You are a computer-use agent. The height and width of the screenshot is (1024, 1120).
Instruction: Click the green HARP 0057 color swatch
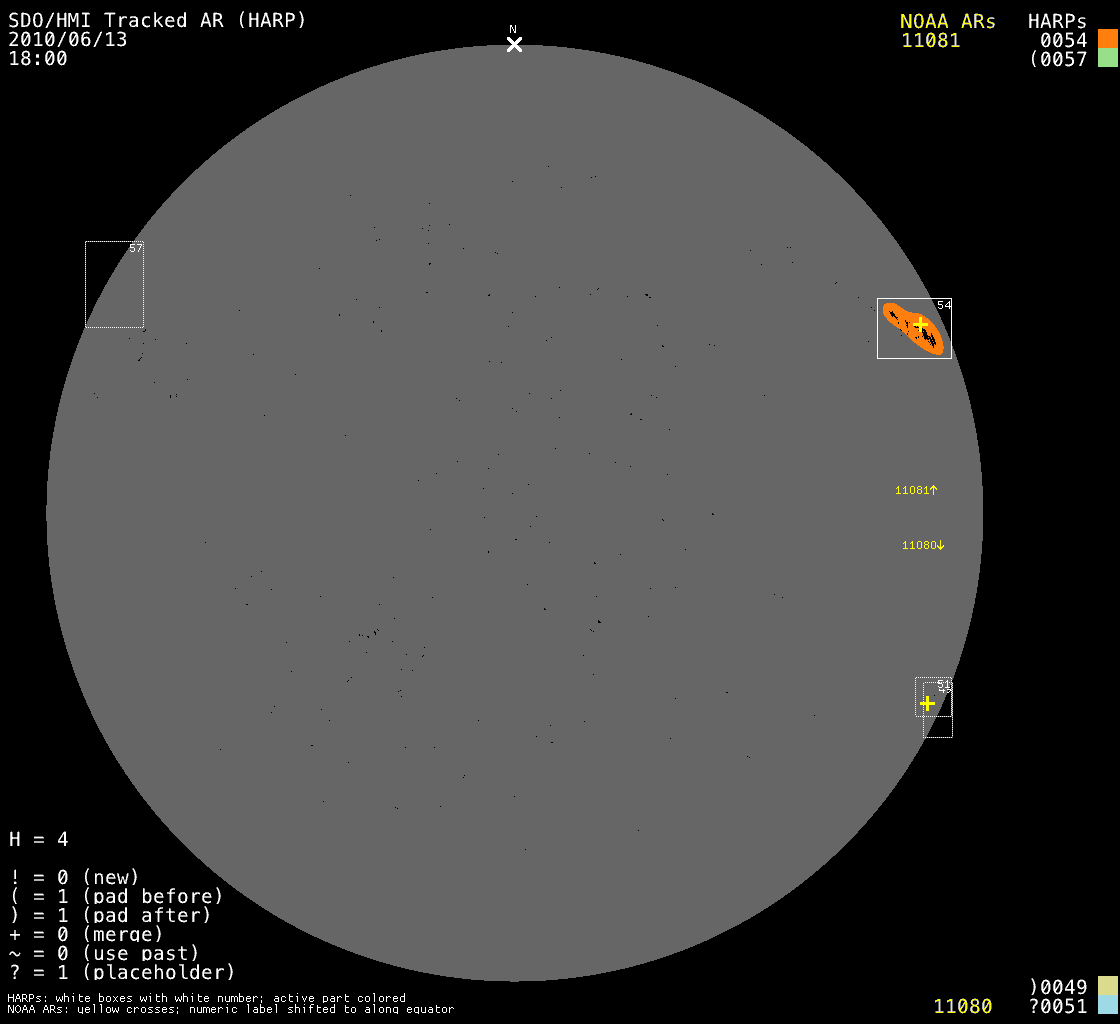pyautogui.click(x=1107, y=58)
